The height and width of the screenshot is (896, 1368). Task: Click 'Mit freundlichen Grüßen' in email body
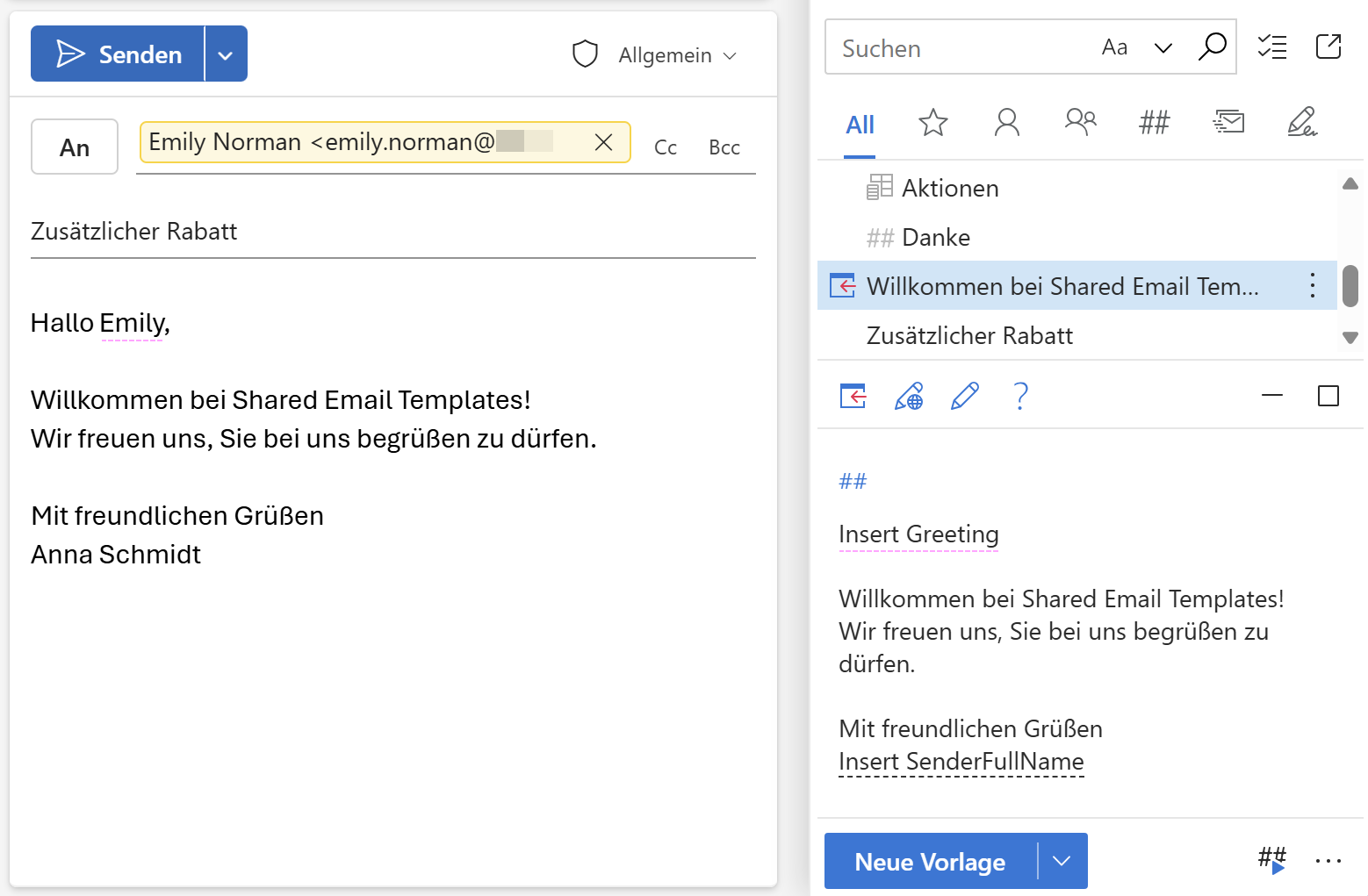click(x=177, y=516)
